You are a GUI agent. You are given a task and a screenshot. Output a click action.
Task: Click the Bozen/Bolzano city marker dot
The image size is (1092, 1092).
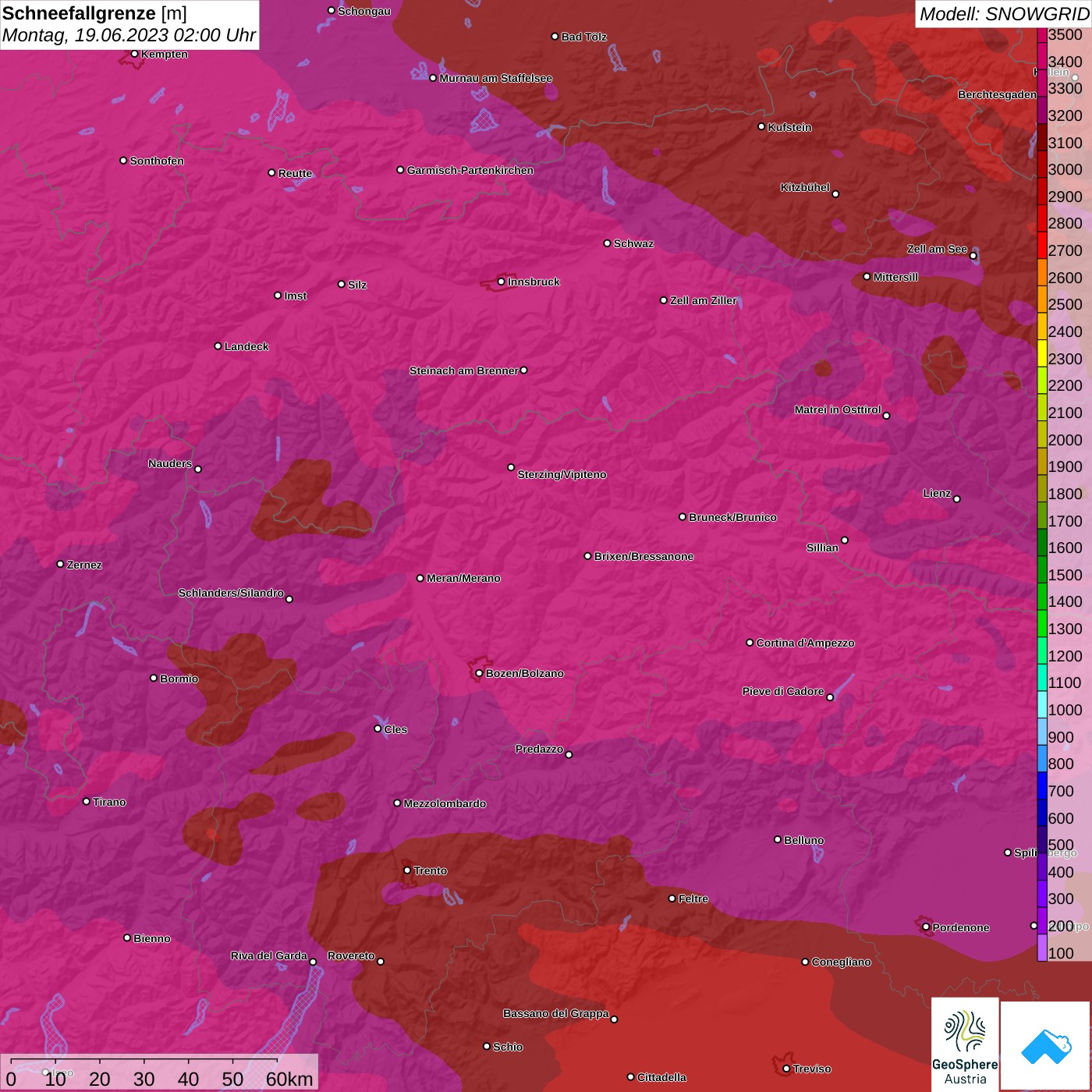pyautogui.click(x=480, y=673)
